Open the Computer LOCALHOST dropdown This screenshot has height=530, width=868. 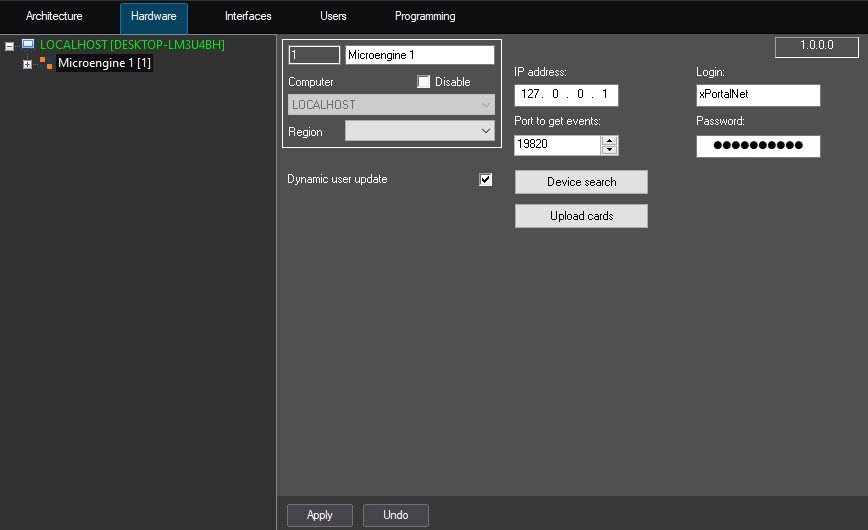click(x=391, y=105)
